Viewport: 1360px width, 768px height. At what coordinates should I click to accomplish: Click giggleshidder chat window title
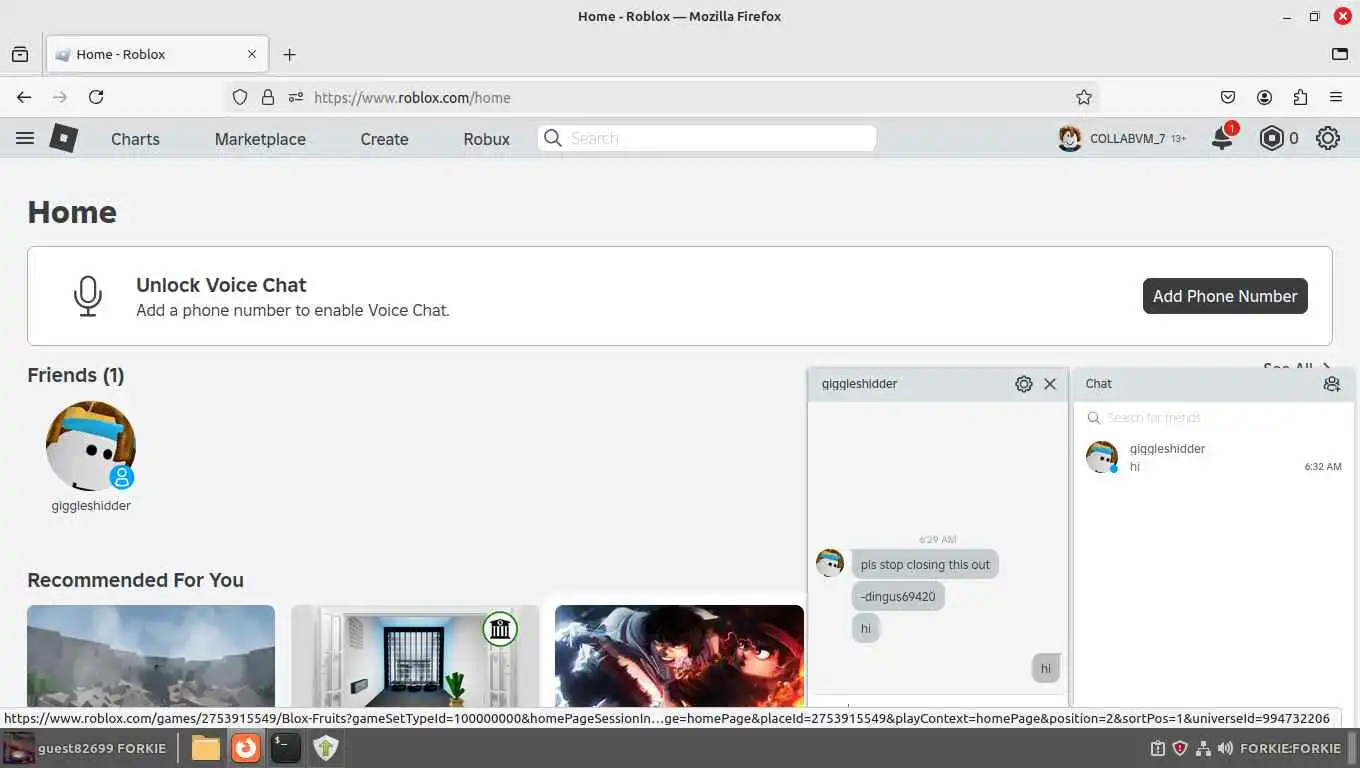(x=860, y=383)
